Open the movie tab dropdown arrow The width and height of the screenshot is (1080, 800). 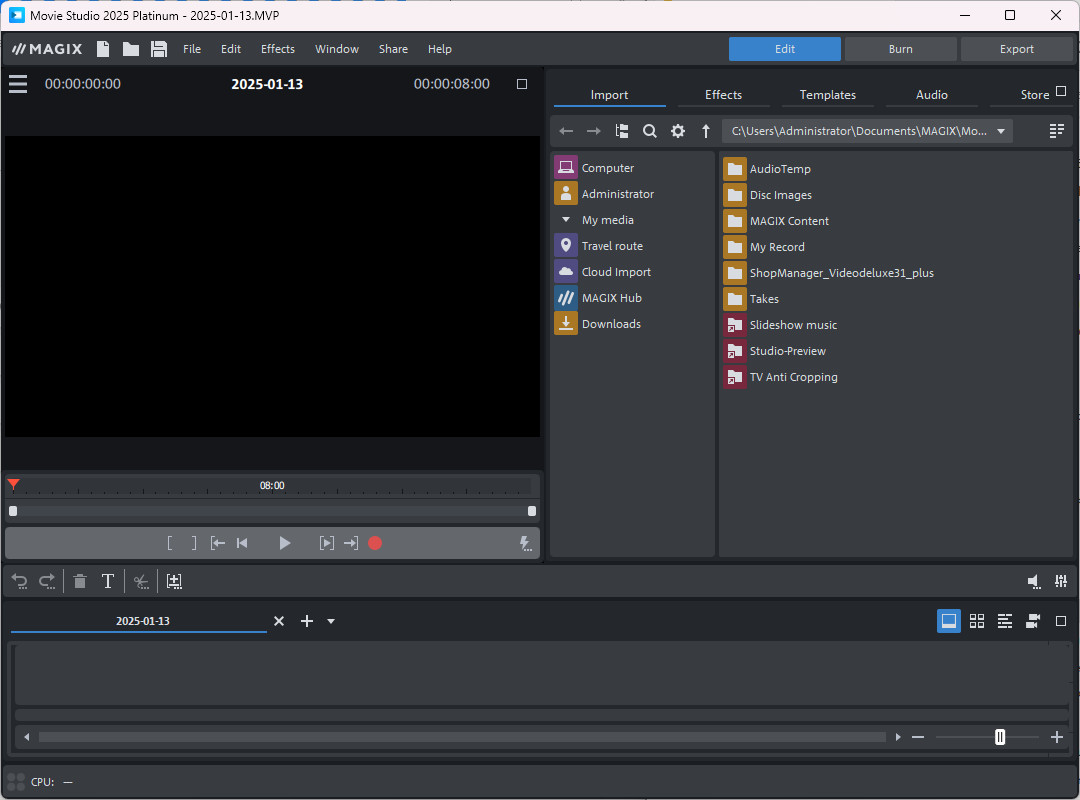[x=331, y=621]
